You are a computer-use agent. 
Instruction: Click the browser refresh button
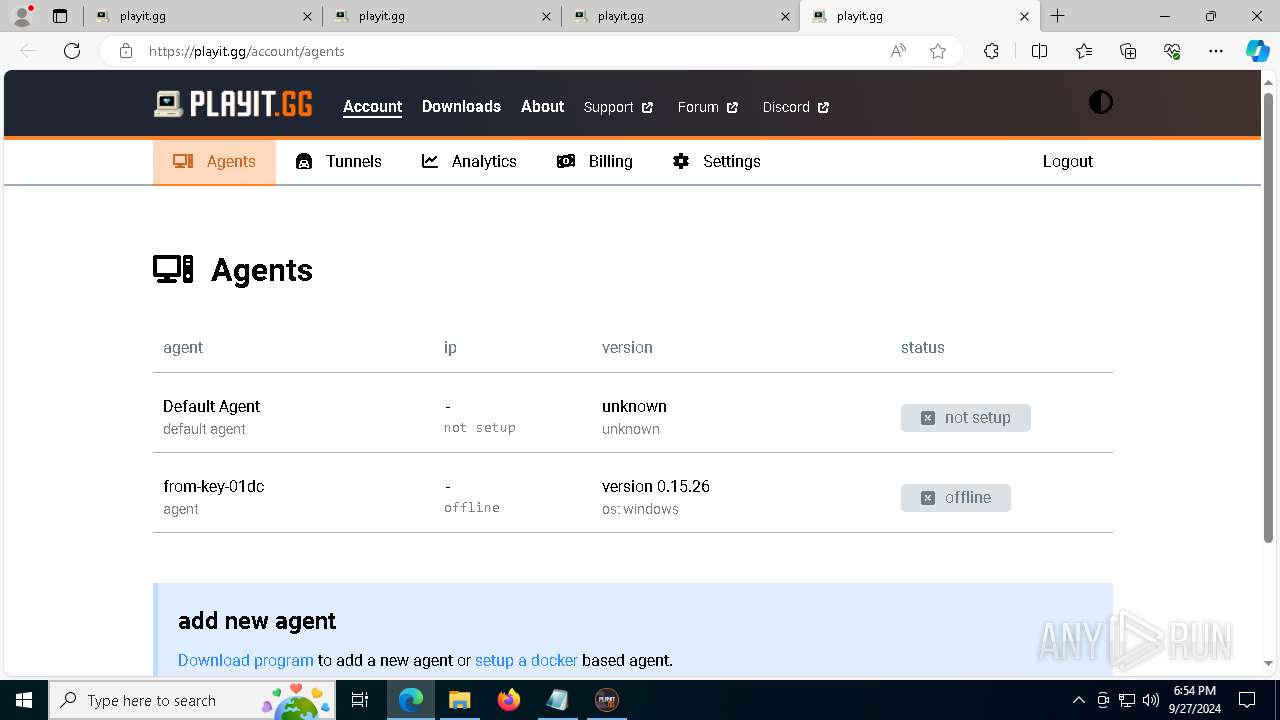(72, 51)
